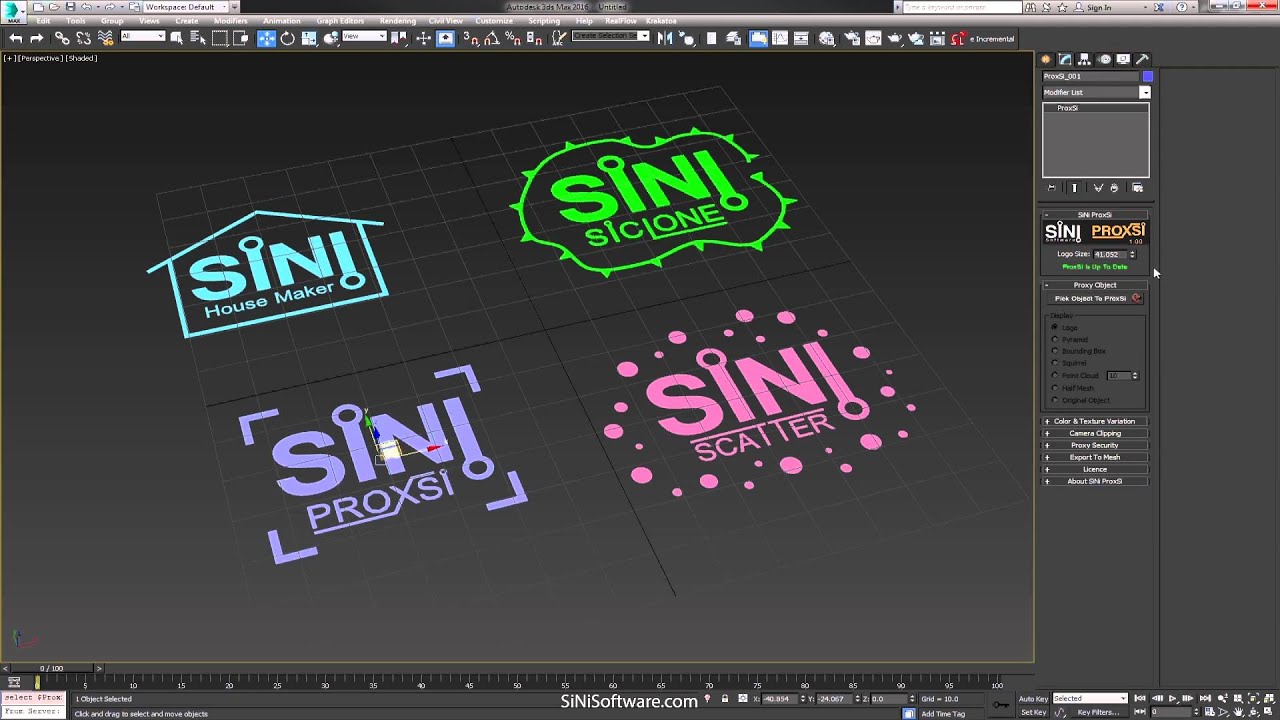The width and height of the screenshot is (1280, 720).
Task: Select the Pyramid display radio button
Action: 1055,340
